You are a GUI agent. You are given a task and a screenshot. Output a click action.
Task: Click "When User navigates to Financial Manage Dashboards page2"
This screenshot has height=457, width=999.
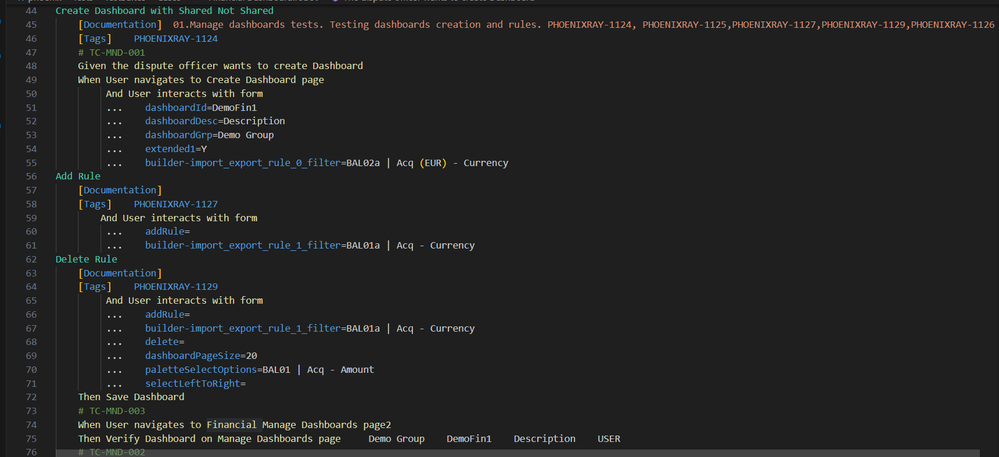tap(234, 424)
